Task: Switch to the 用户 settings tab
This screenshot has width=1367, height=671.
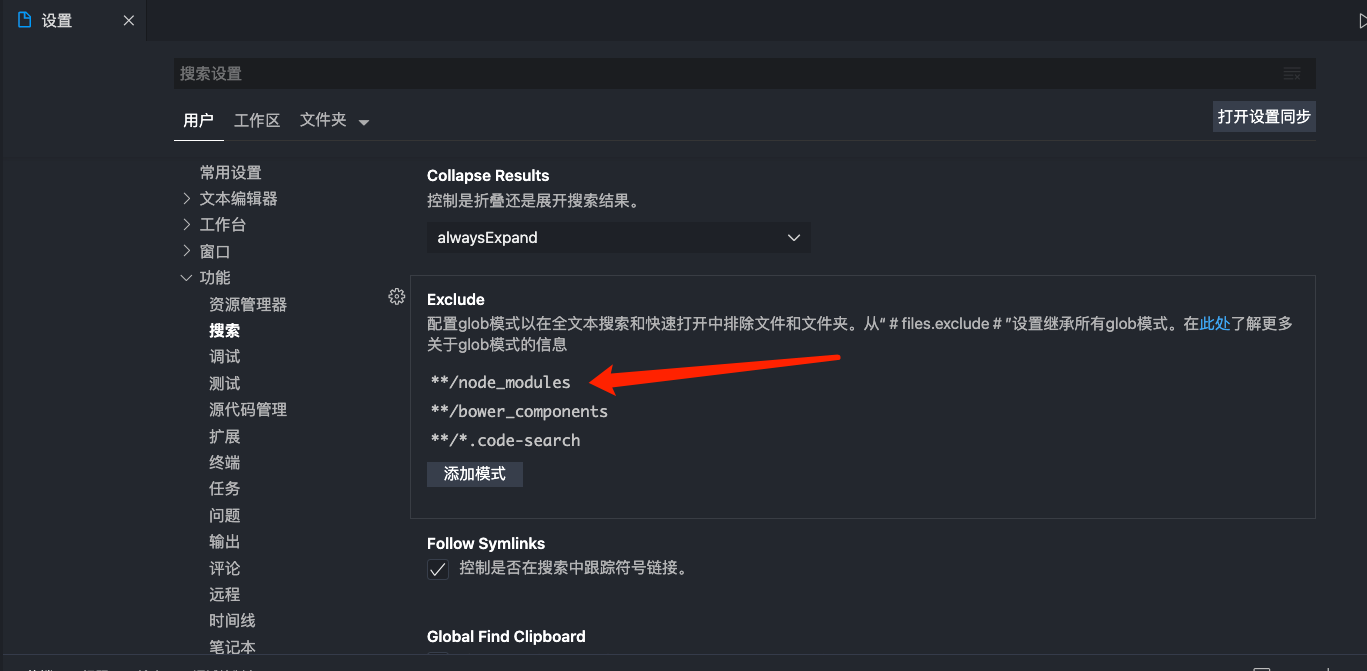Action: pyautogui.click(x=198, y=120)
